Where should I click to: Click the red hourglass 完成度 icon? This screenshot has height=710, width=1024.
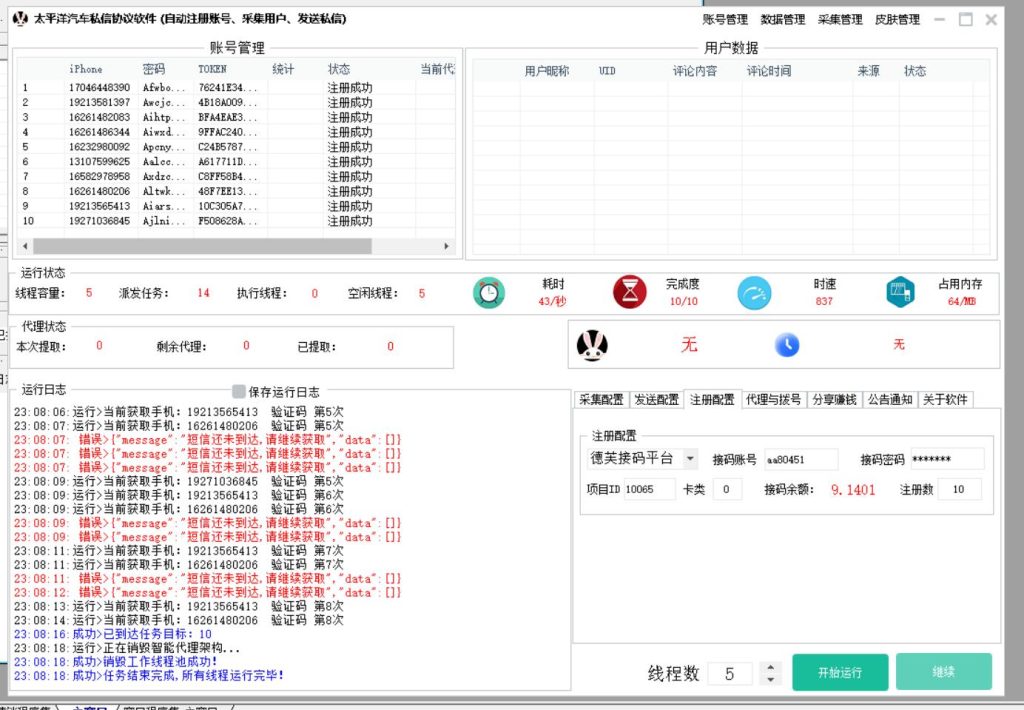pyautogui.click(x=629, y=292)
